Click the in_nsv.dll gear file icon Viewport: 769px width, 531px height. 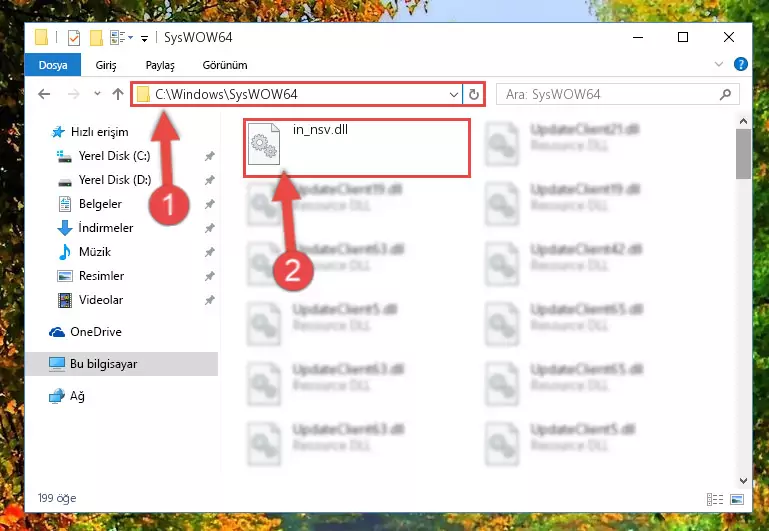(264, 144)
